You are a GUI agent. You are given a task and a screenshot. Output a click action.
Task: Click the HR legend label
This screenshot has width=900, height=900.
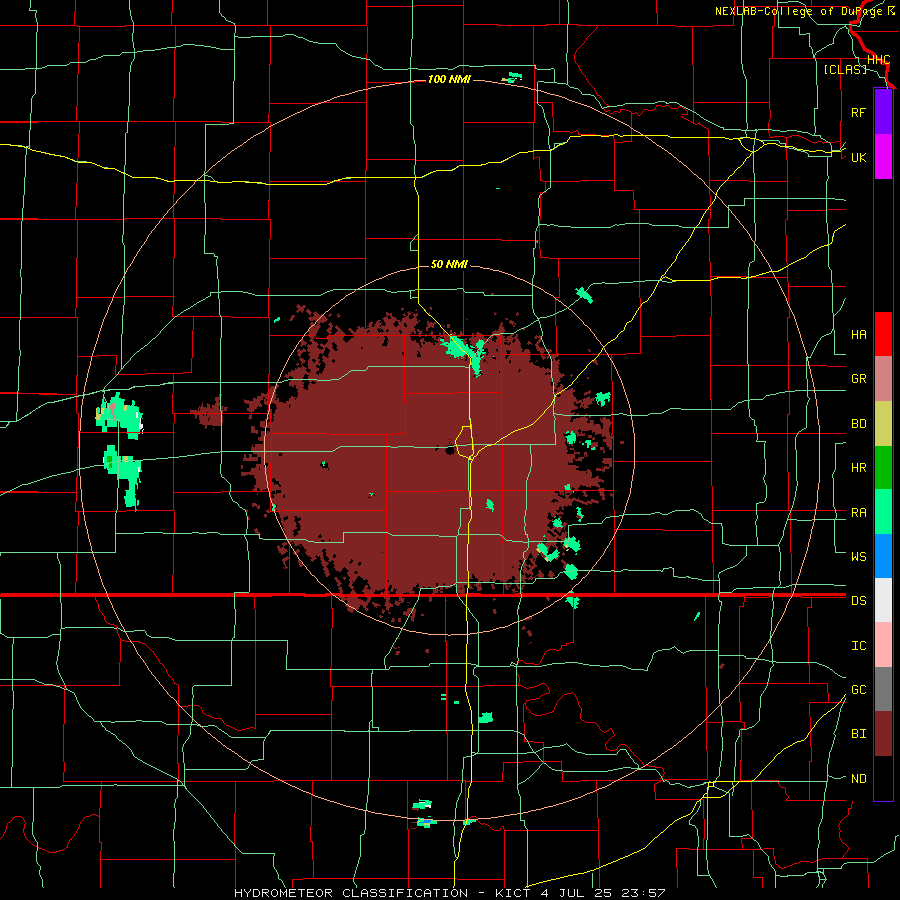pyautogui.click(x=858, y=468)
